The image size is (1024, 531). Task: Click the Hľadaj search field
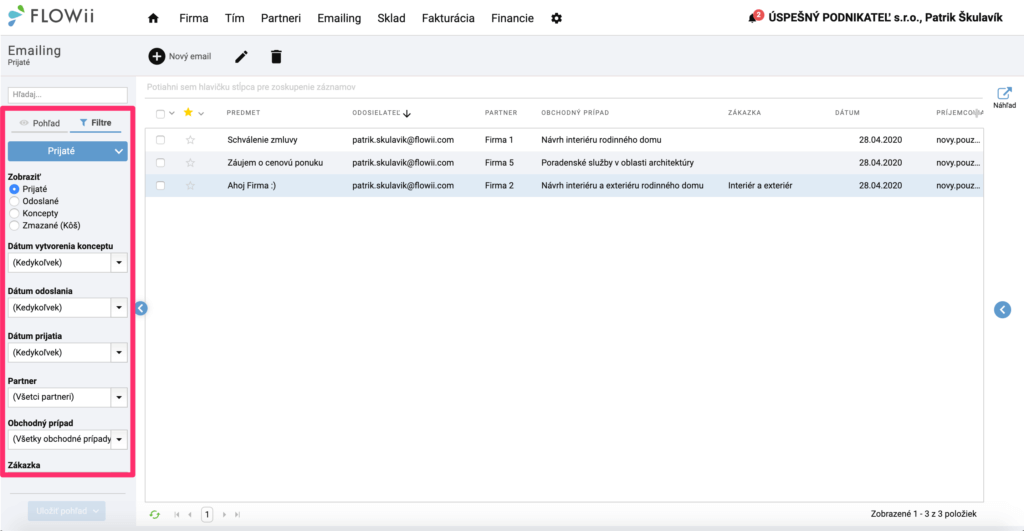[x=67, y=95]
